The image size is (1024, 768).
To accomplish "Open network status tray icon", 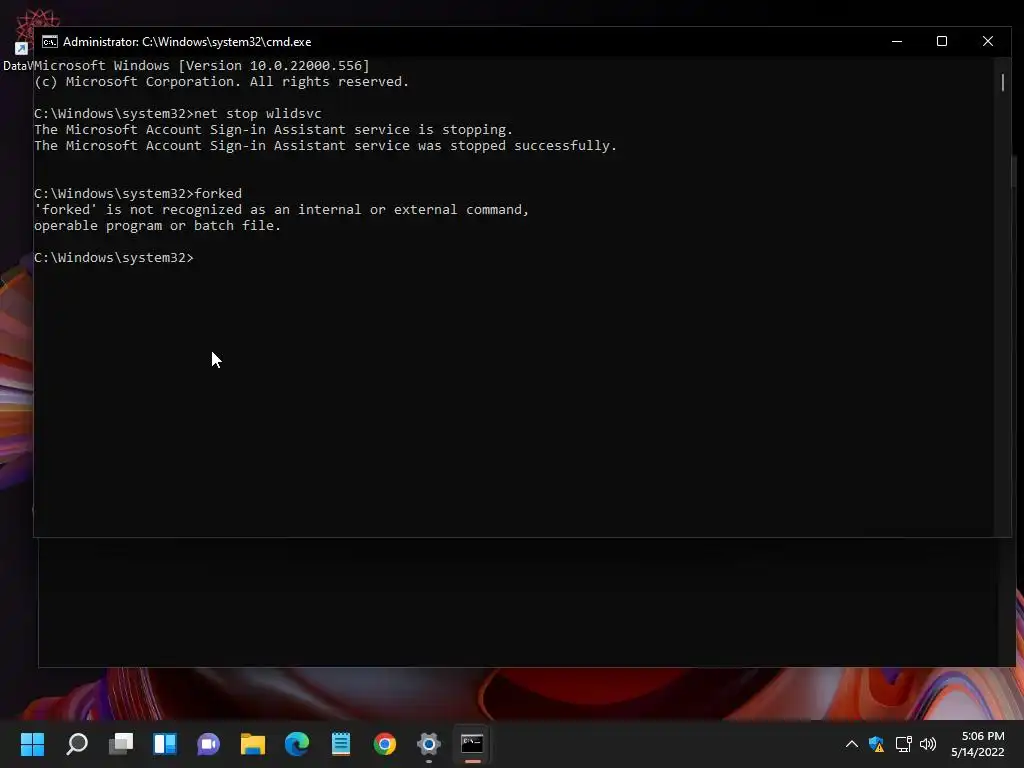I will point(903,744).
